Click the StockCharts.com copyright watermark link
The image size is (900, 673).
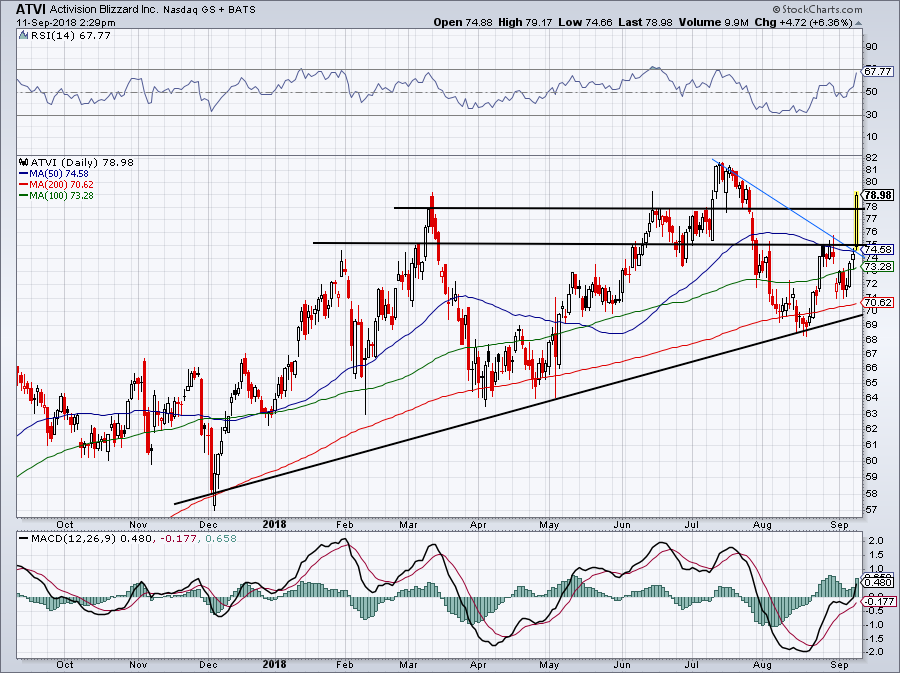pos(817,9)
